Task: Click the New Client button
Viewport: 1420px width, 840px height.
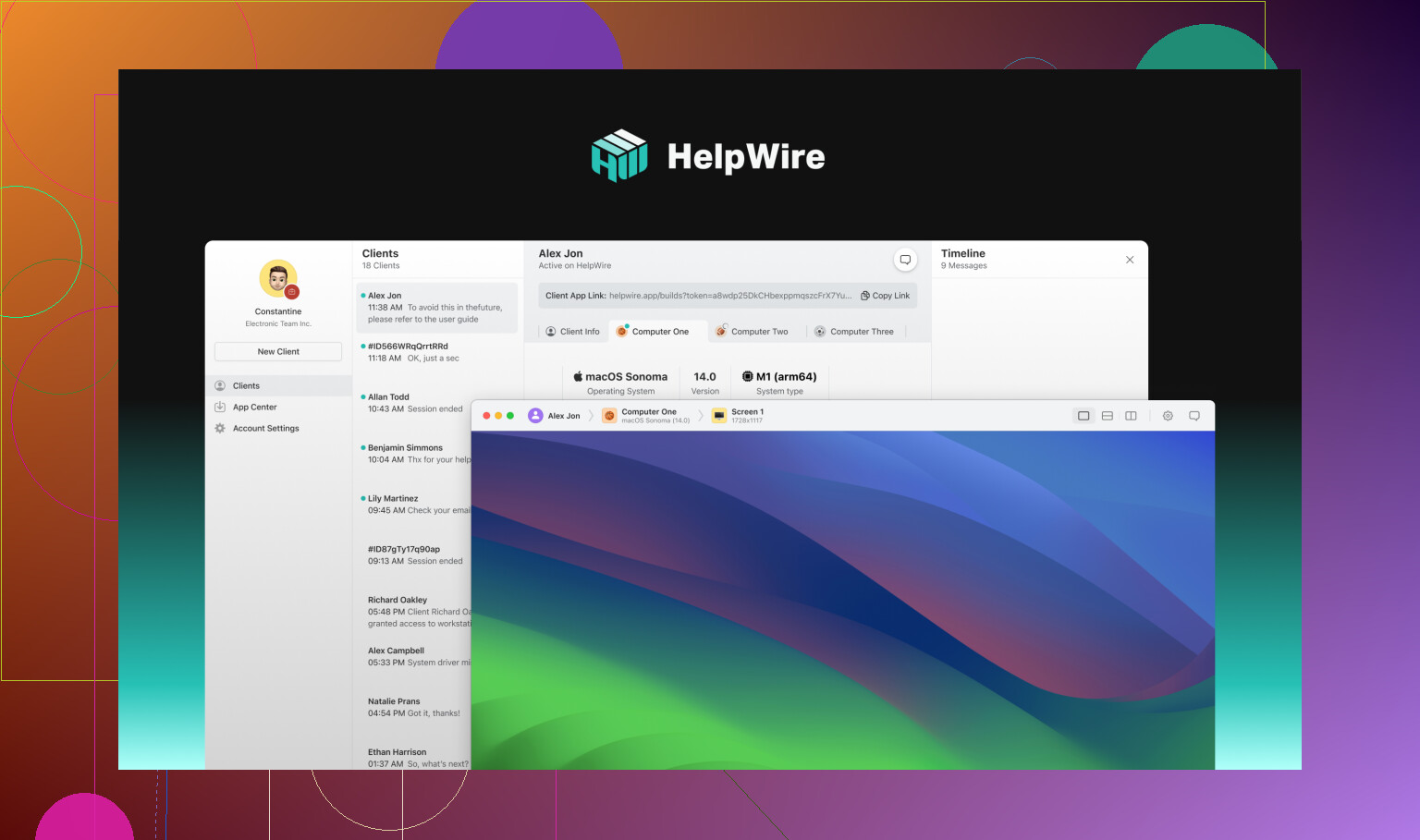Action: click(278, 351)
